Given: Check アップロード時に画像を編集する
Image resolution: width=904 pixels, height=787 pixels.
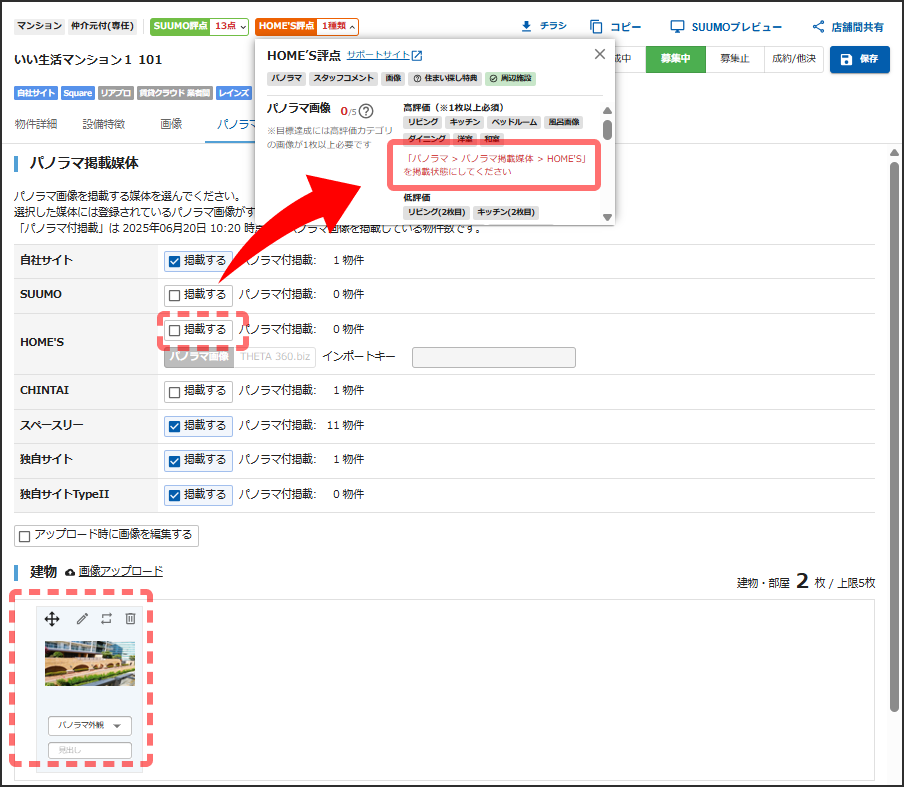Looking at the screenshot, I should coord(24,536).
